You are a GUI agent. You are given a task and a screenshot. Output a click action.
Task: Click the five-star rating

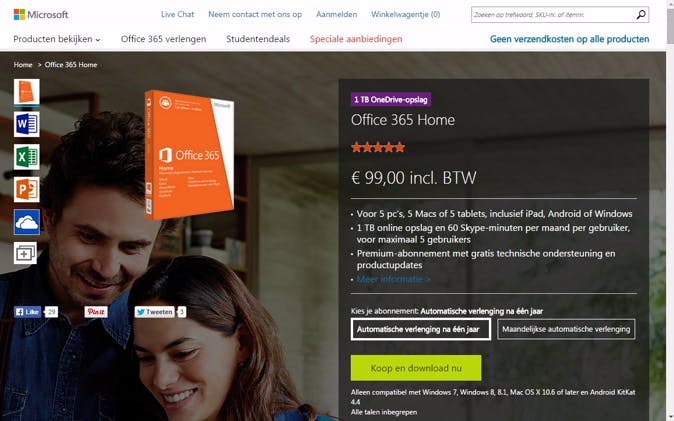(x=378, y=148)
